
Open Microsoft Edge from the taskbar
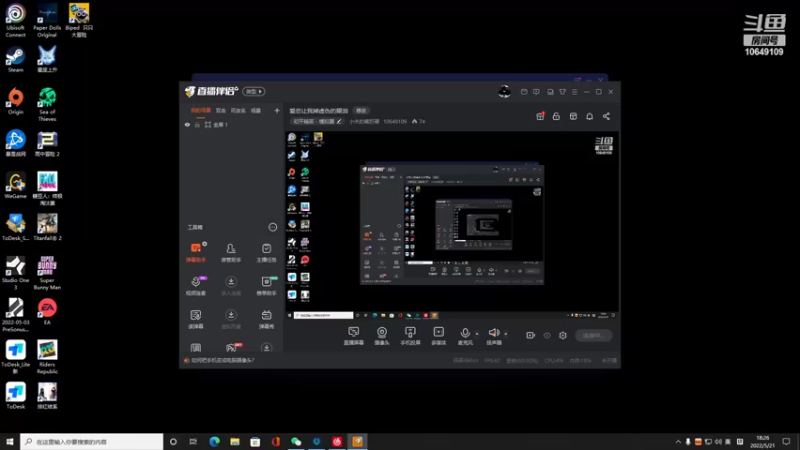coord(214,442)
